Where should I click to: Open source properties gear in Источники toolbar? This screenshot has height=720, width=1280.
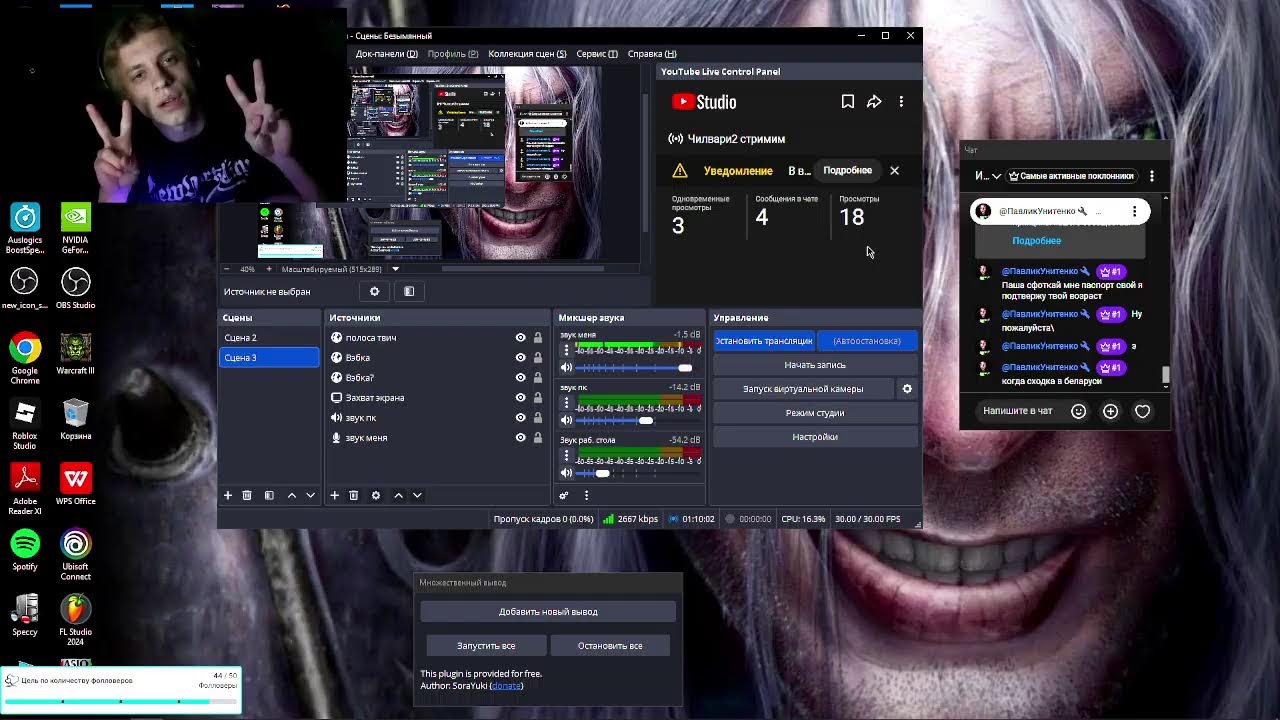click(376, 495)
